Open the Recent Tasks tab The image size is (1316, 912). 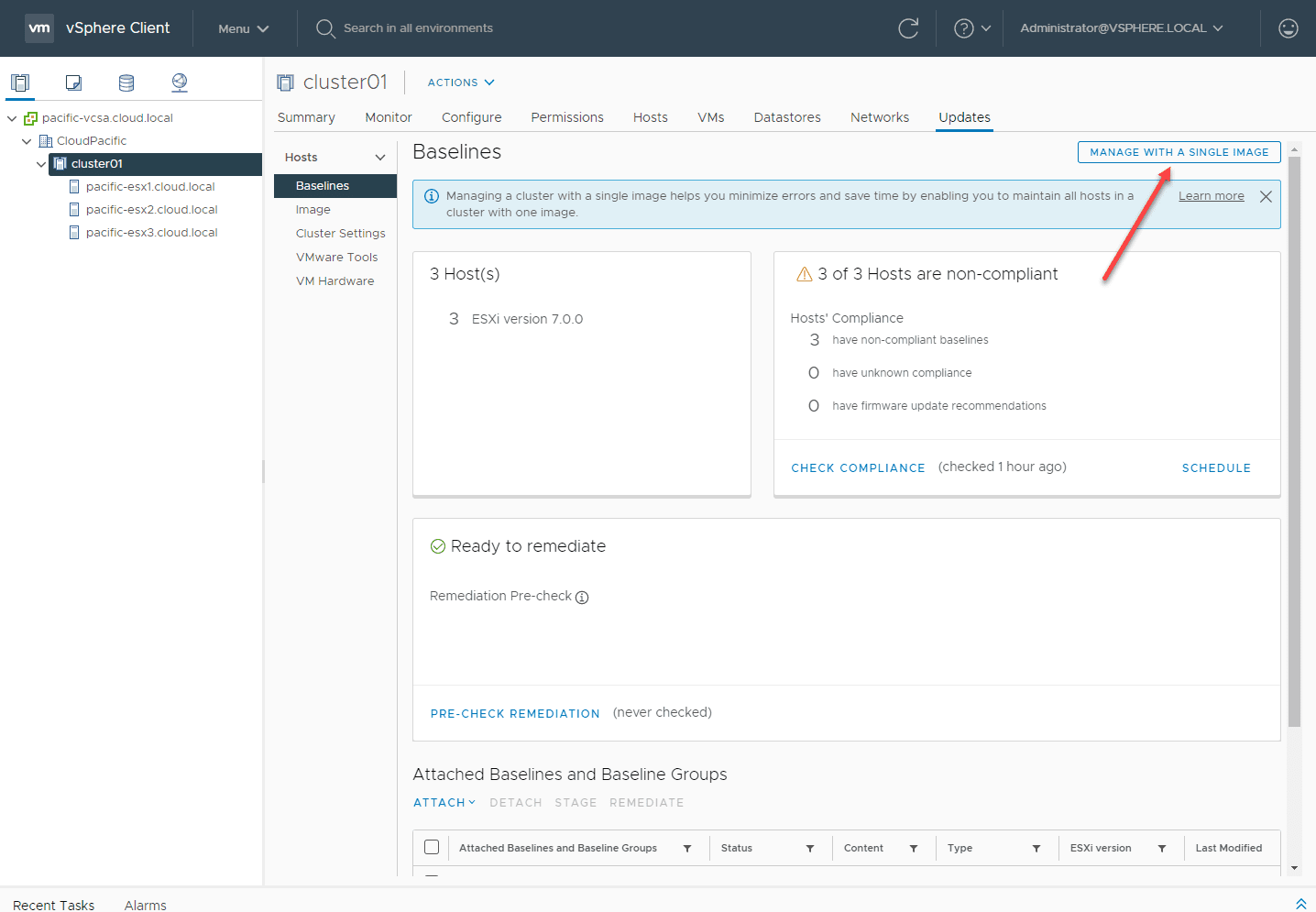click(54, 905)
